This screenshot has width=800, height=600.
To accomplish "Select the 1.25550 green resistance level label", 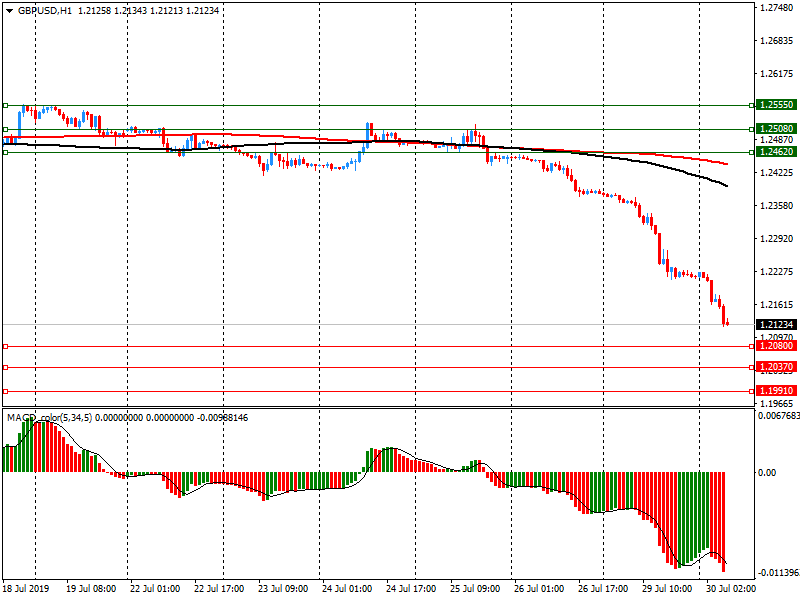I will (777, 105).
